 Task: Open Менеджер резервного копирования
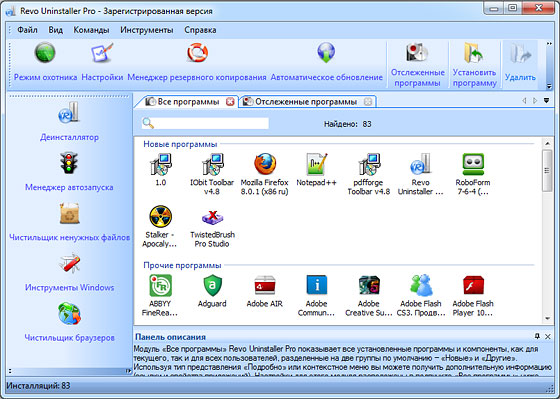pos(197,61)
